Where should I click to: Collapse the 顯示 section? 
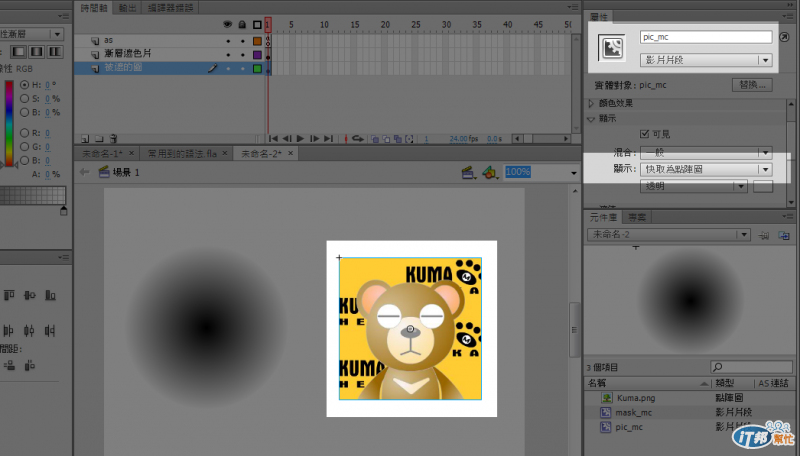tap(591, 119)
